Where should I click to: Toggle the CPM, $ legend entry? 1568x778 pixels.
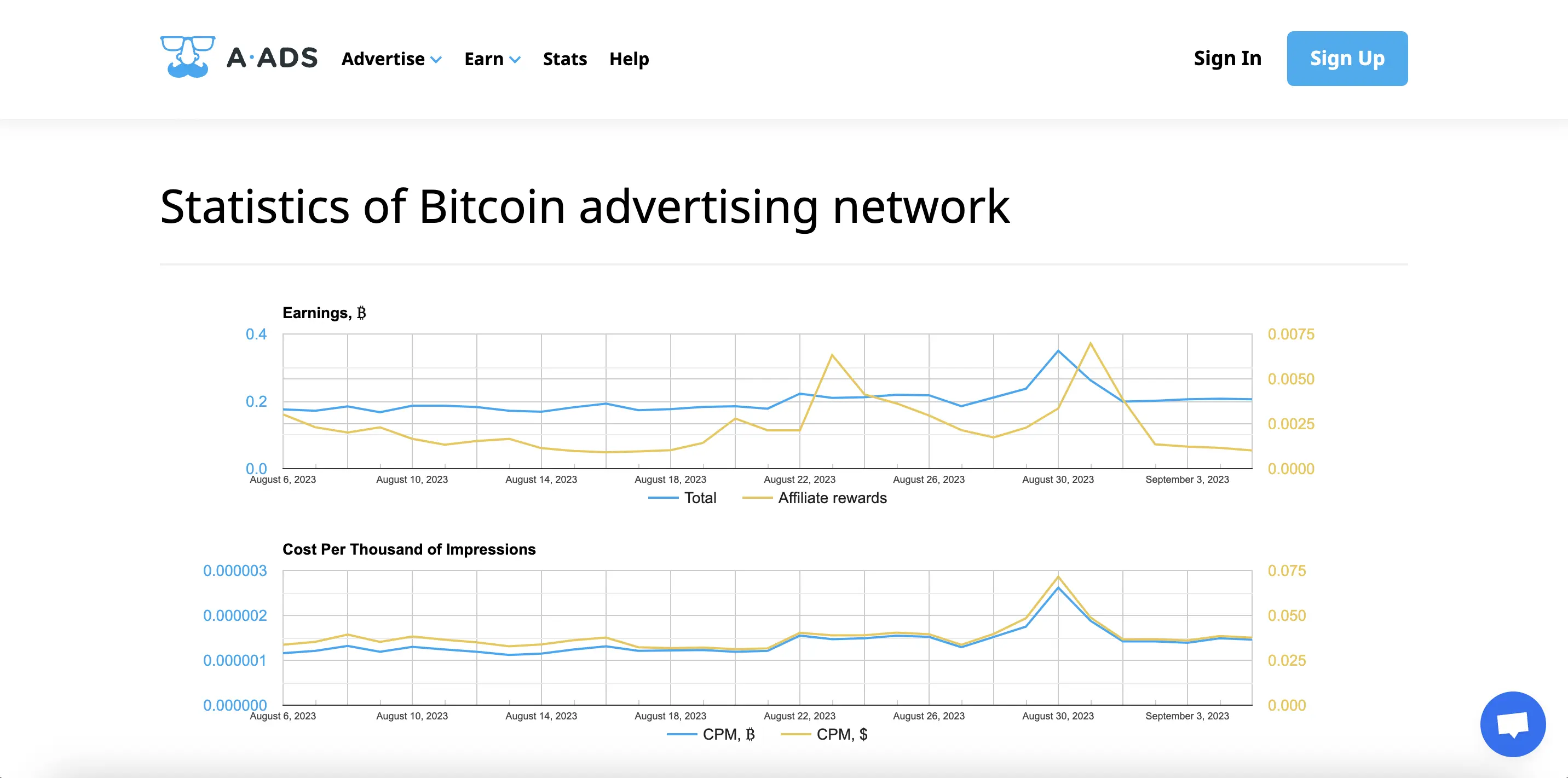point(842,734)
